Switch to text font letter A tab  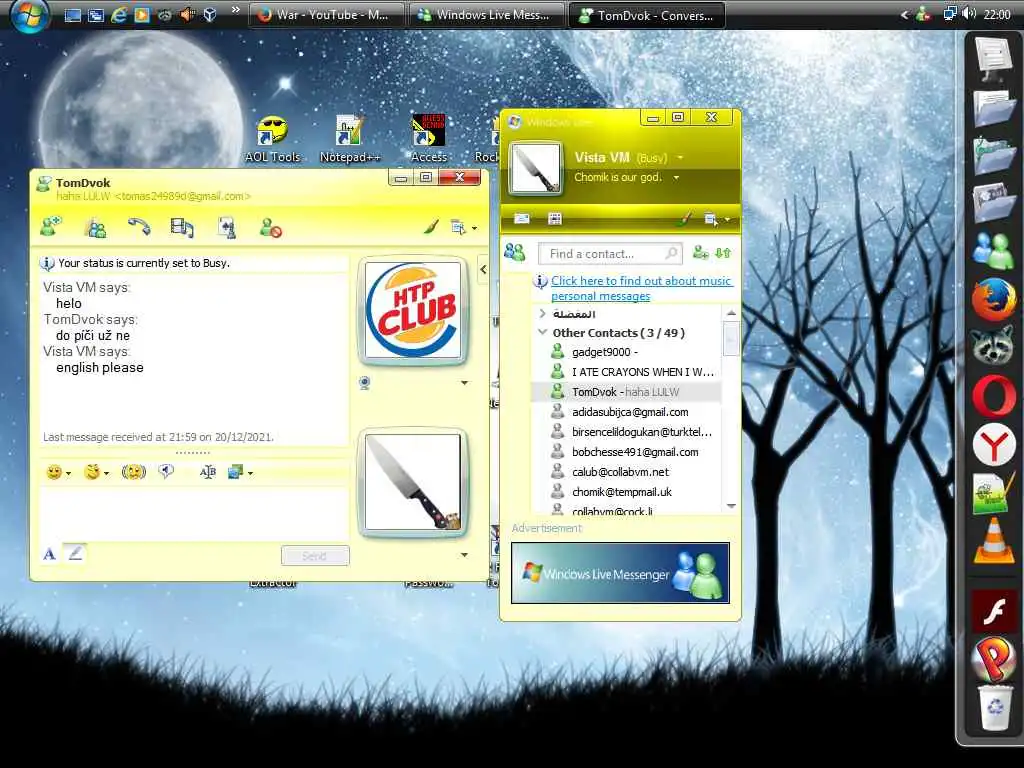click(50, 554)
